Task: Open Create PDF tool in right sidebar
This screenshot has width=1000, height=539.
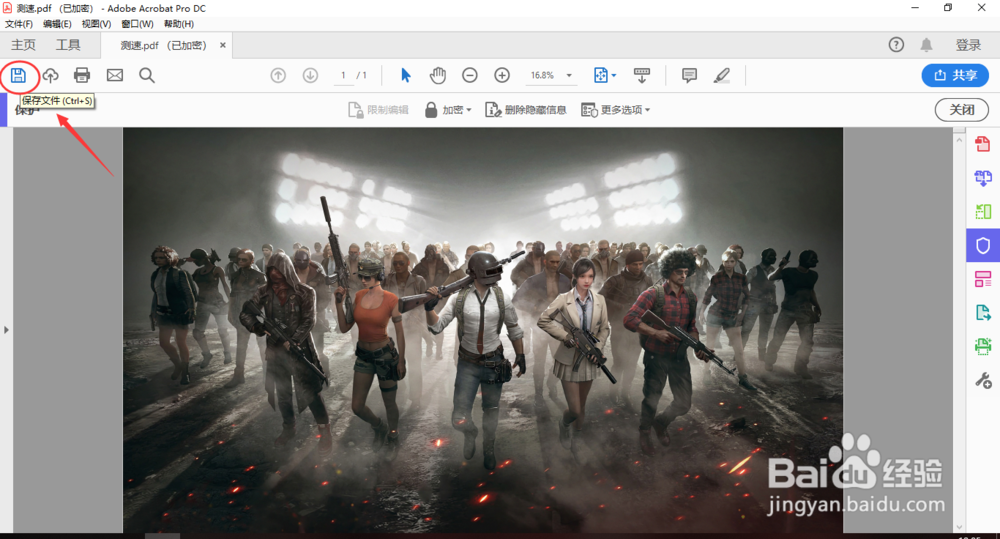Action: (x=983, y=144)
